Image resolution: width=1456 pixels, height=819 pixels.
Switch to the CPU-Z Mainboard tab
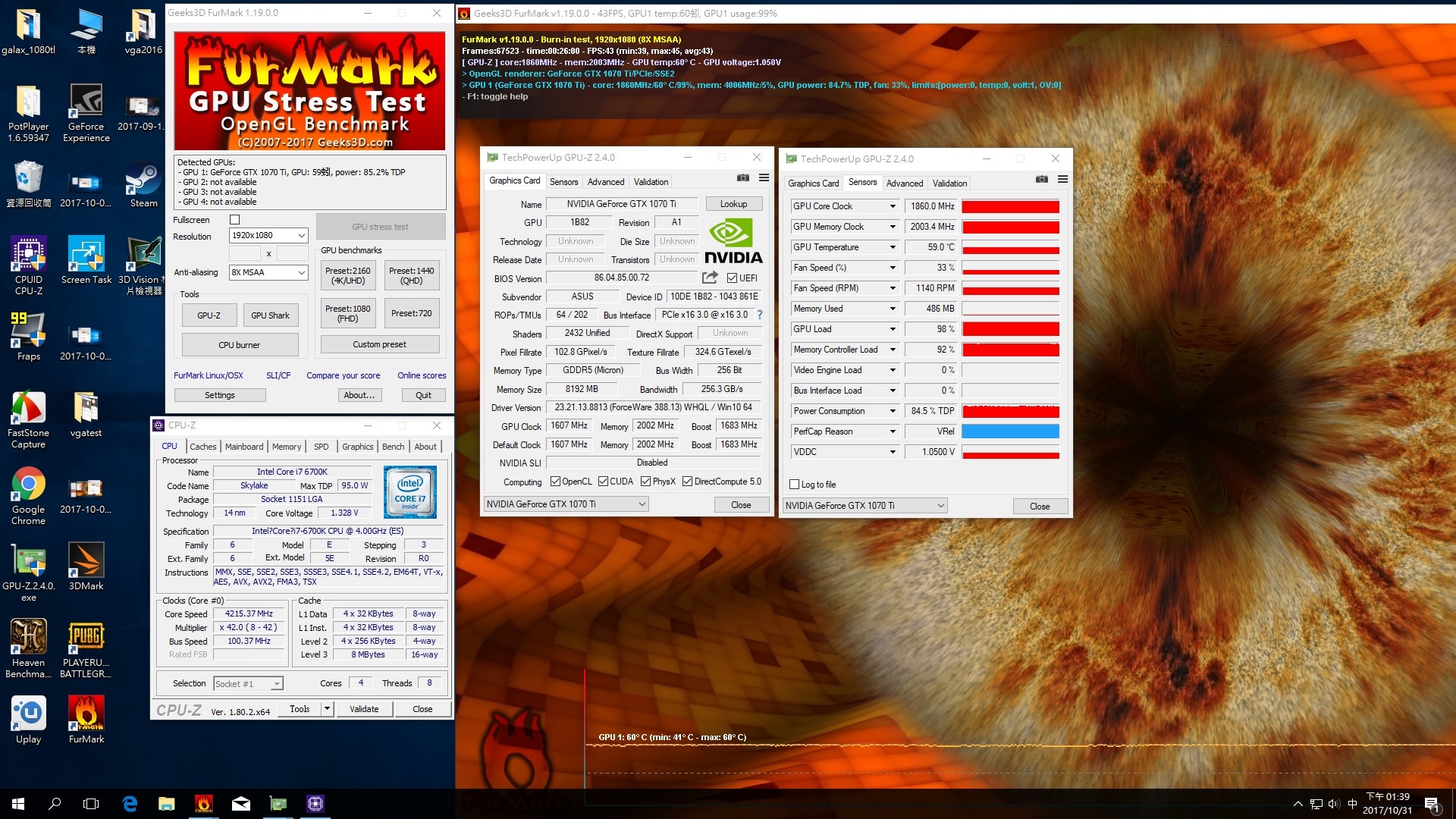click(244, 447)
